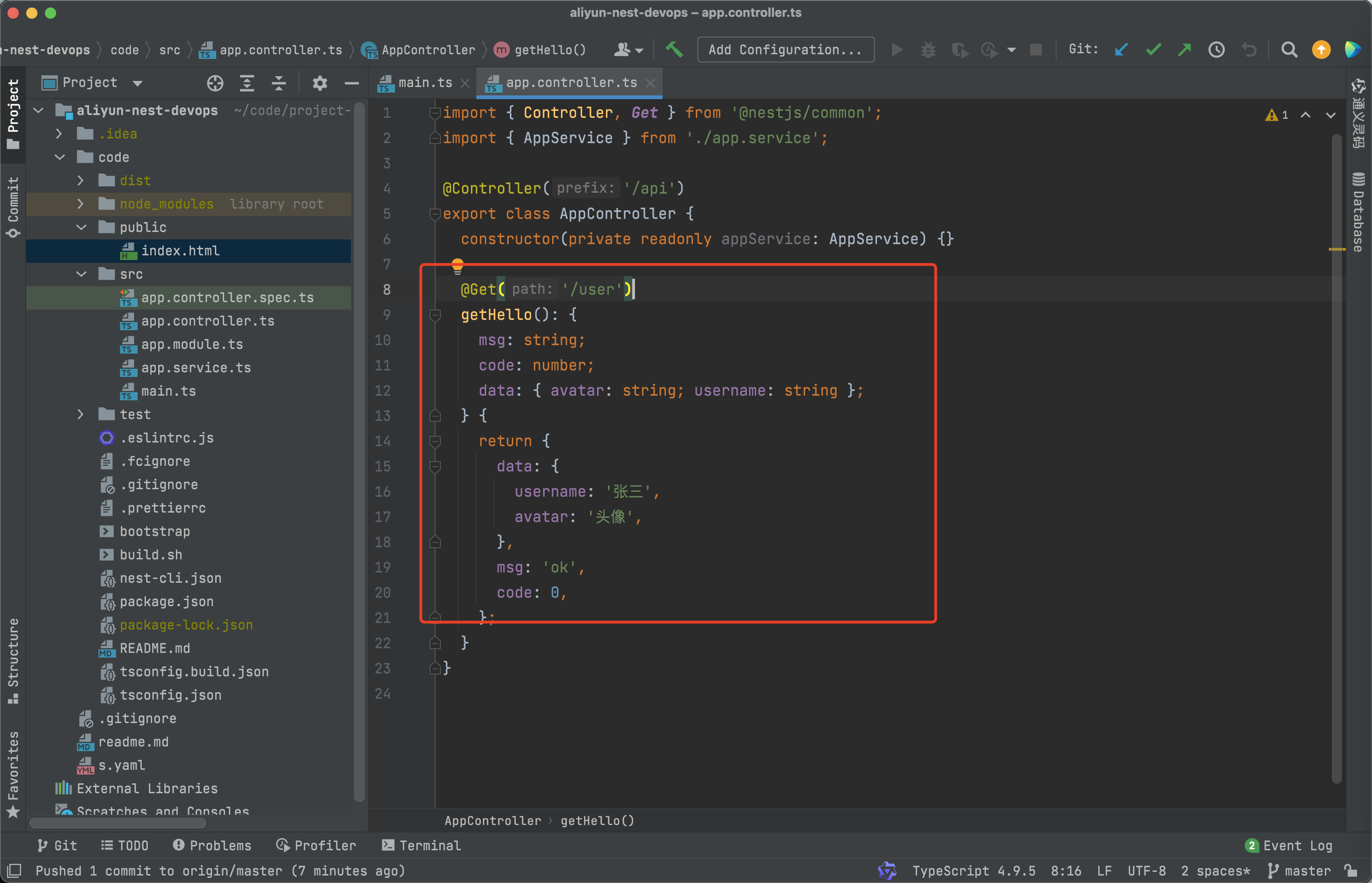Open the profile run dropdown arrow
The image size is (1372, 883).
point(1011,50)
